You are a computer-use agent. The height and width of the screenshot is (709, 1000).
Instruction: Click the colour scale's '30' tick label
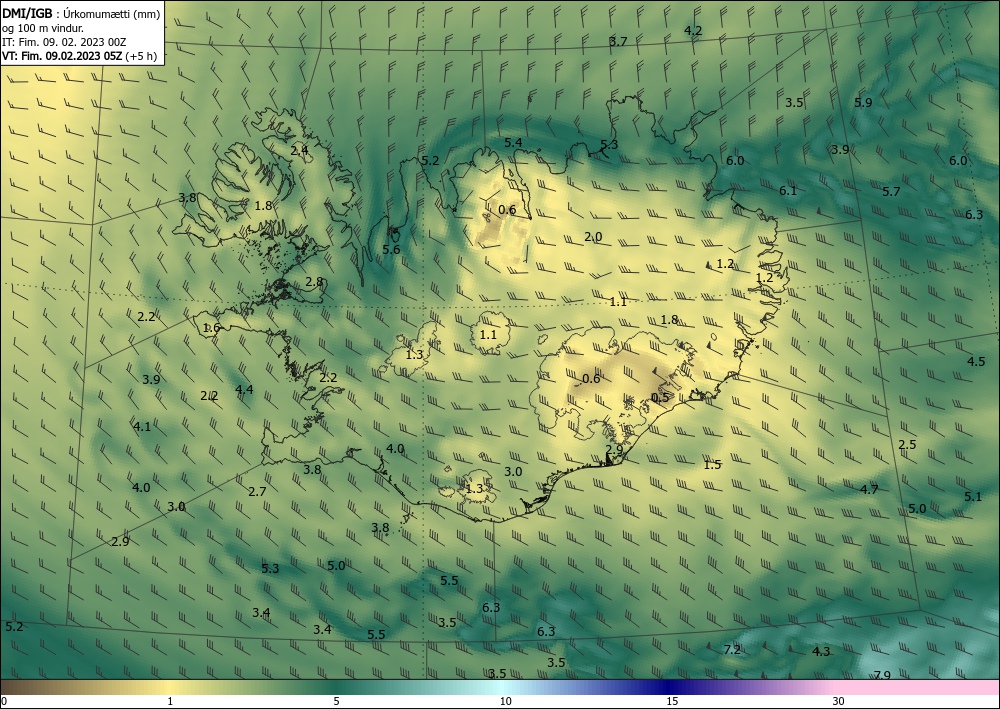(838, 701)
